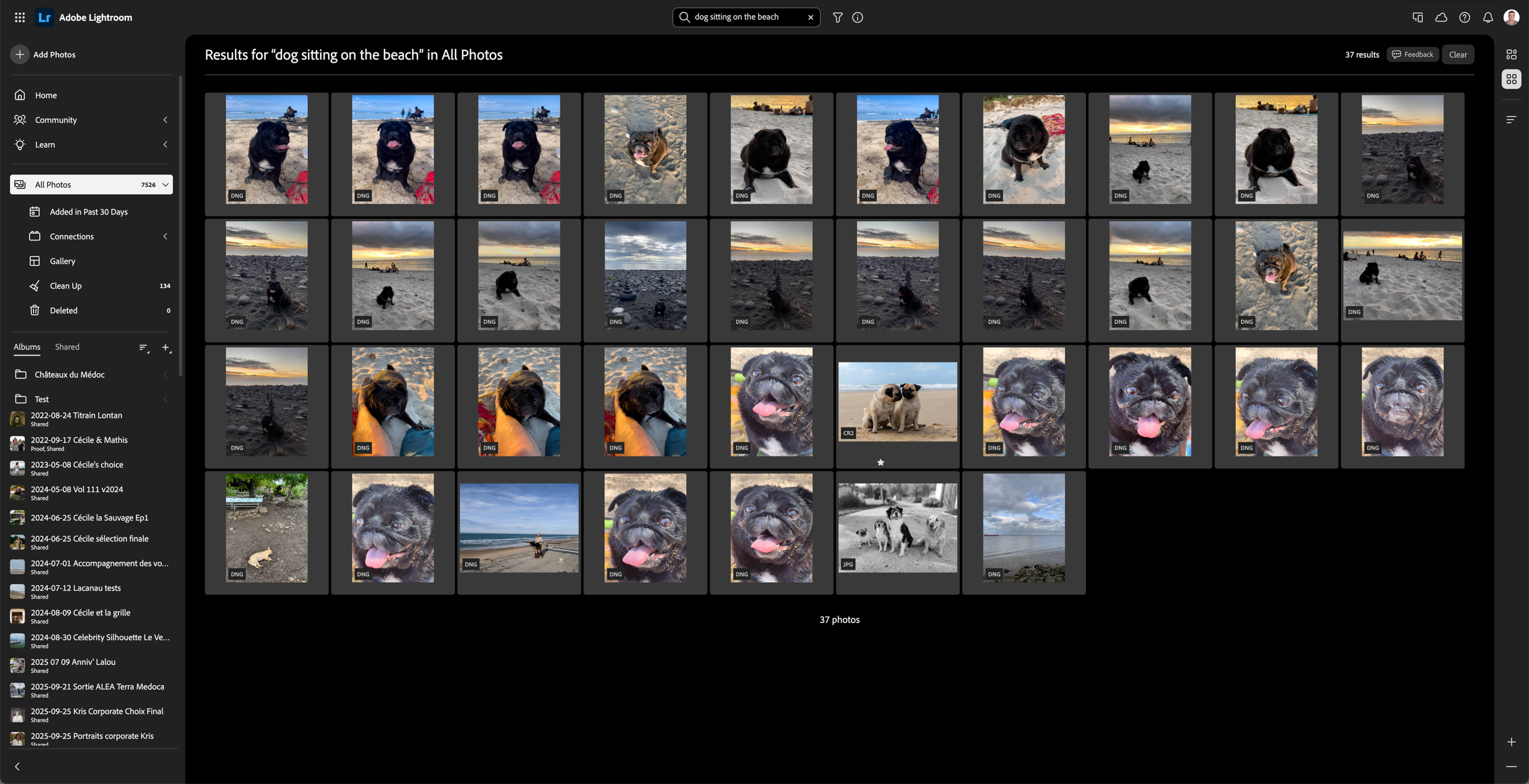The height and width of the screenshot is (784, 1529).
Task: Open the sort albums icon
Action: pyautogui.click(x=144, y=348)
